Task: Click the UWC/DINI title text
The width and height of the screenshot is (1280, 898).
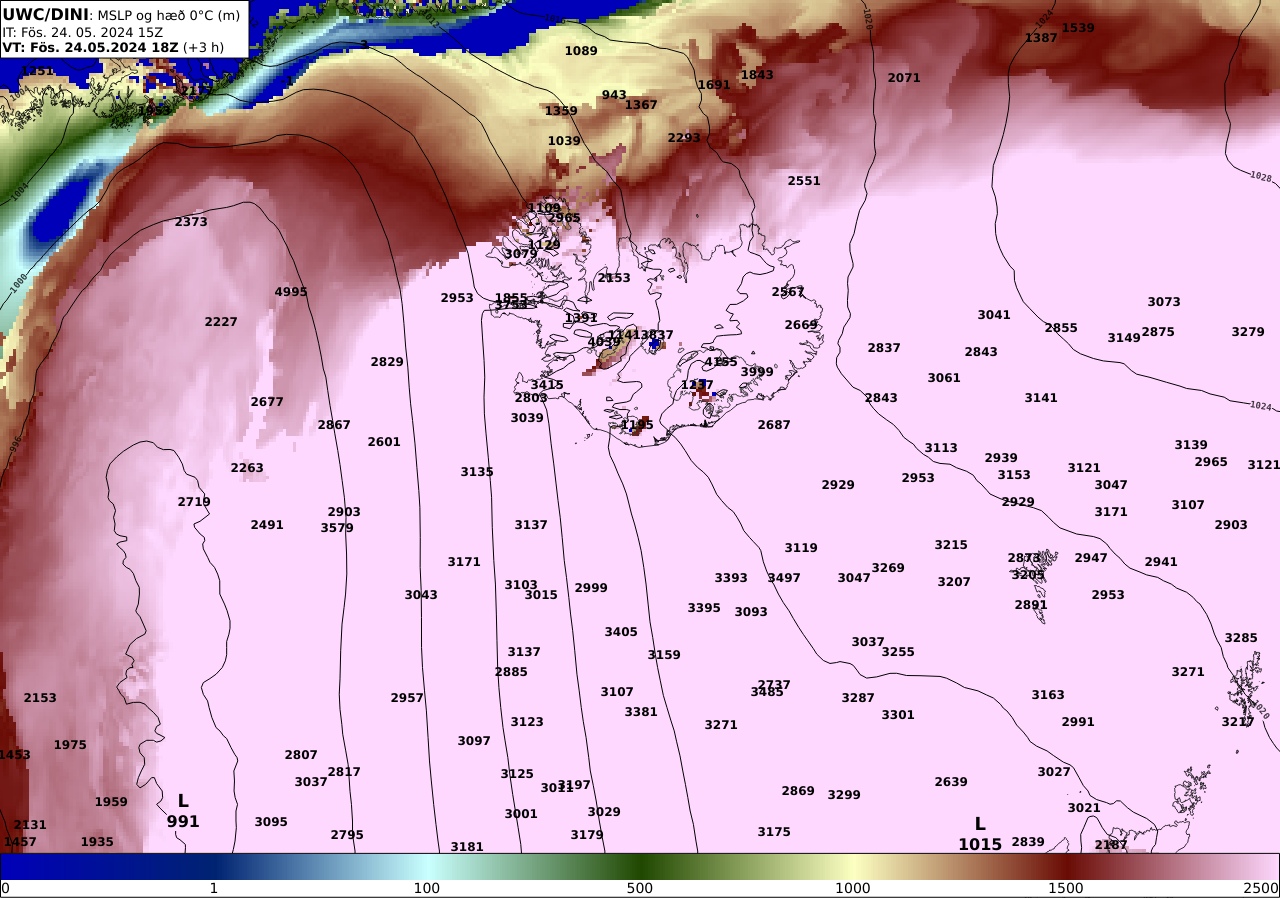Action: pos(45,14)
